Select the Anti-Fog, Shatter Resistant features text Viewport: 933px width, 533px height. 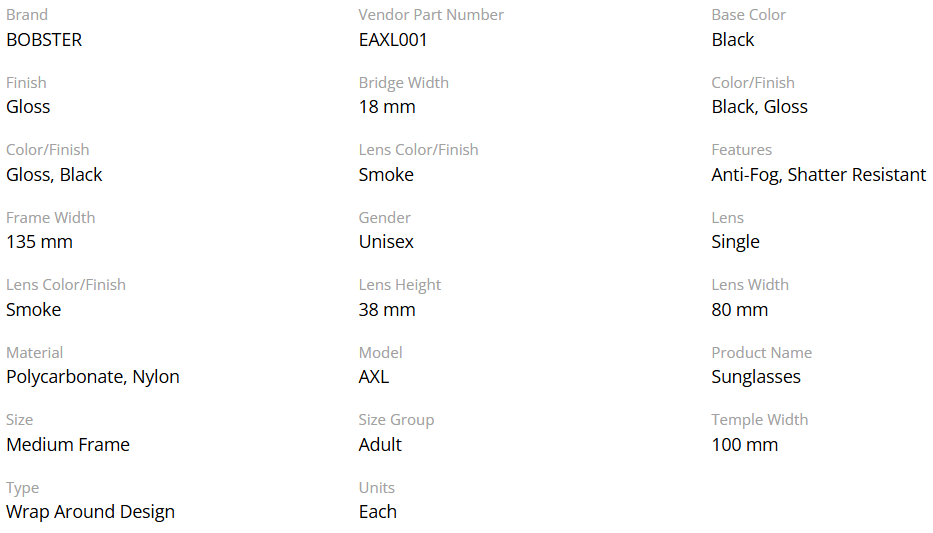click(x=818, y=175)
